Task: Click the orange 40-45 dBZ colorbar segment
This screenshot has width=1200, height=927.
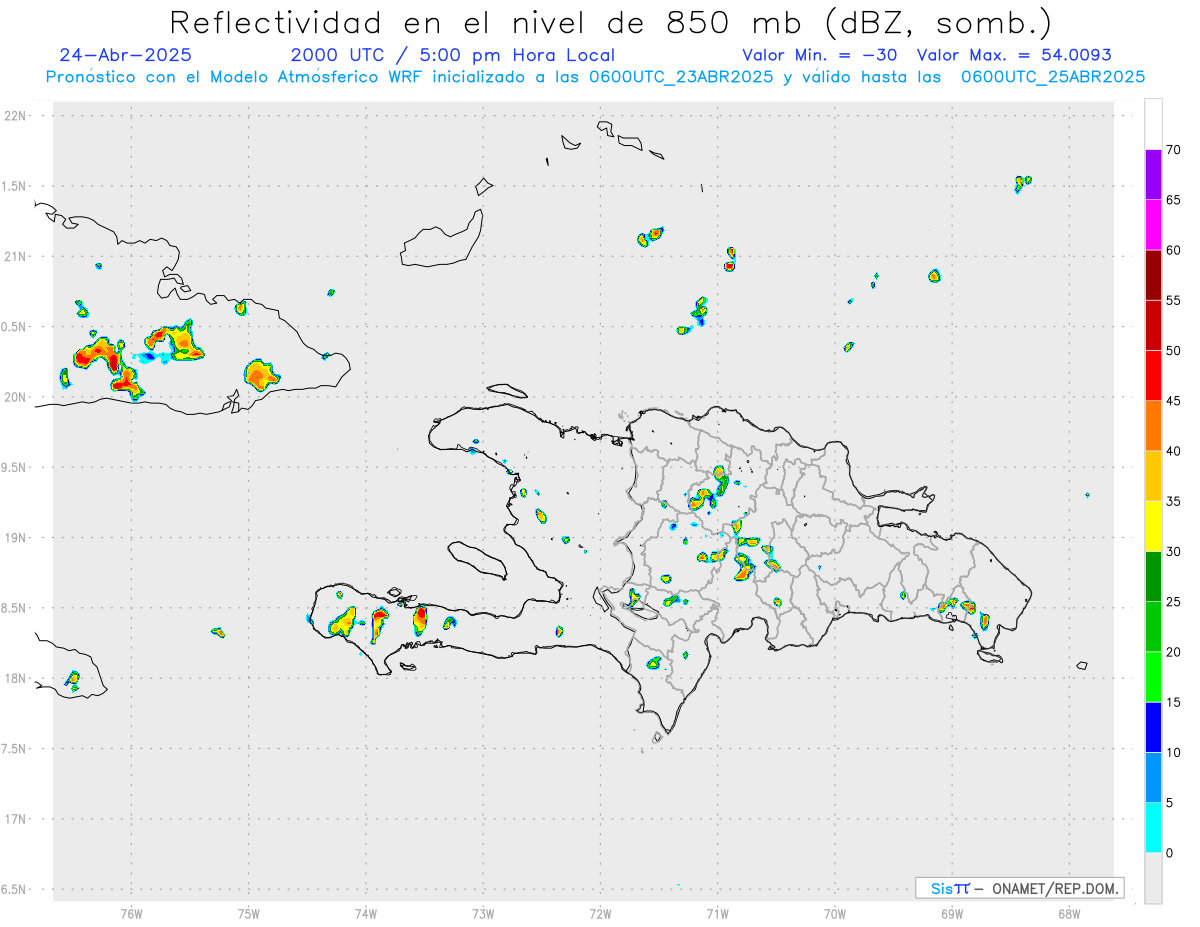Action: [x=1153, y=426]
